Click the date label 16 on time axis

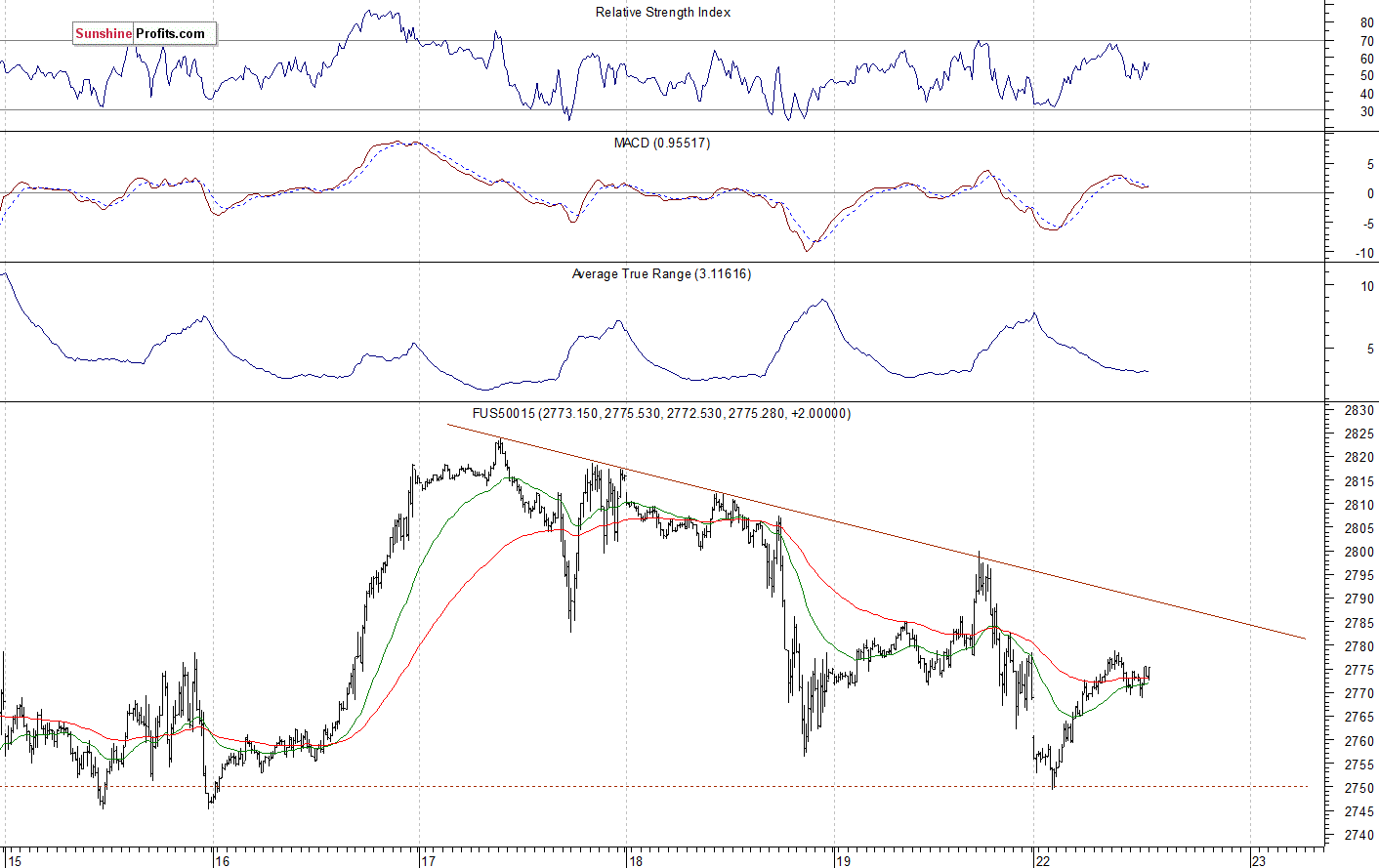point(222,861)
